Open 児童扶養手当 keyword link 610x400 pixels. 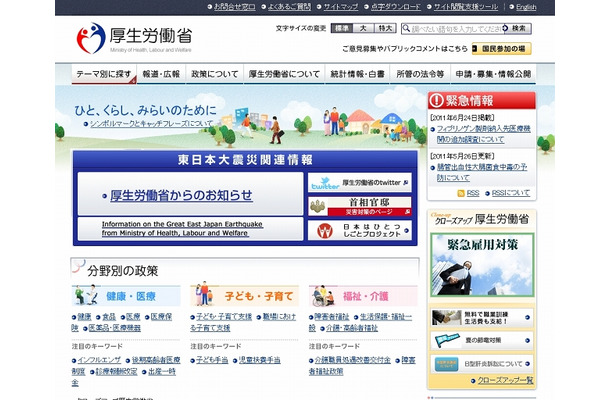tap(259, 360)
